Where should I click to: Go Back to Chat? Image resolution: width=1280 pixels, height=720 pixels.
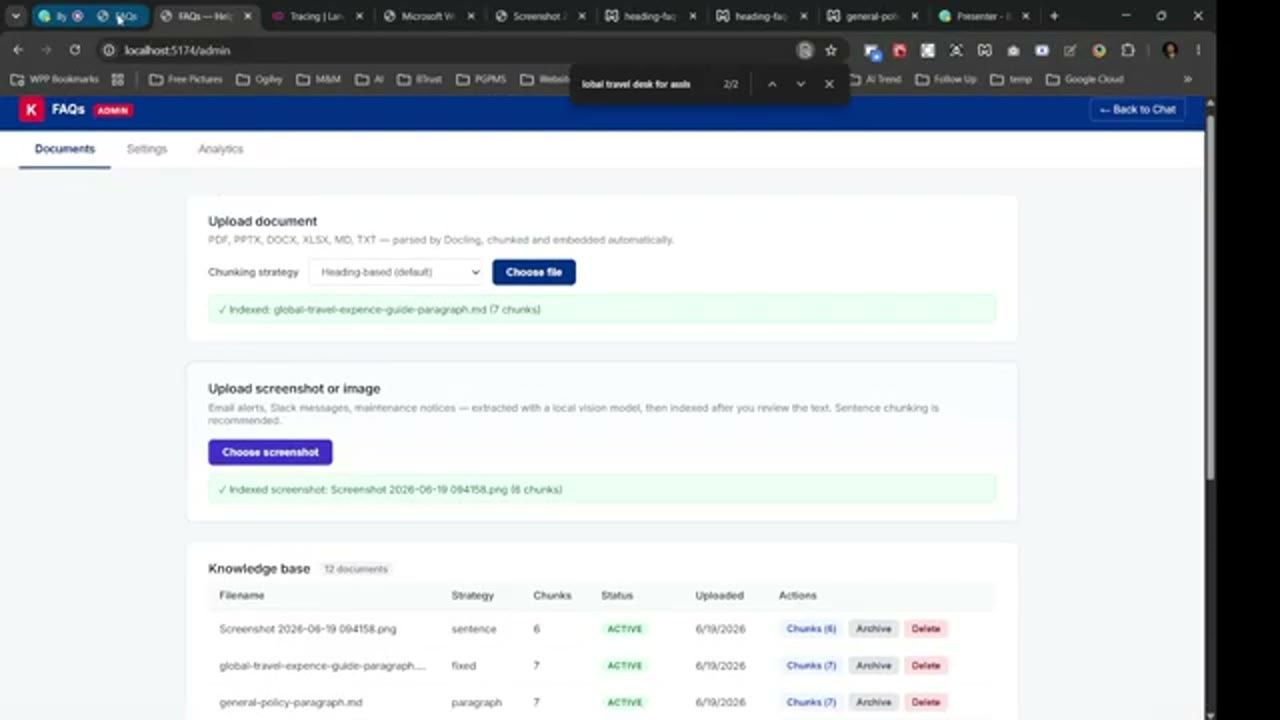(1138, 110)
